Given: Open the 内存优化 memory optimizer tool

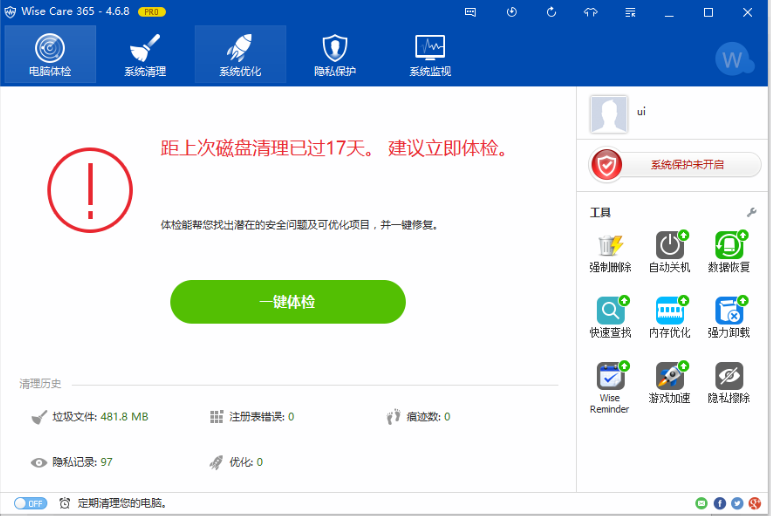Looking at the screenshot, I should pyautogui.click(x=670, y=318).
